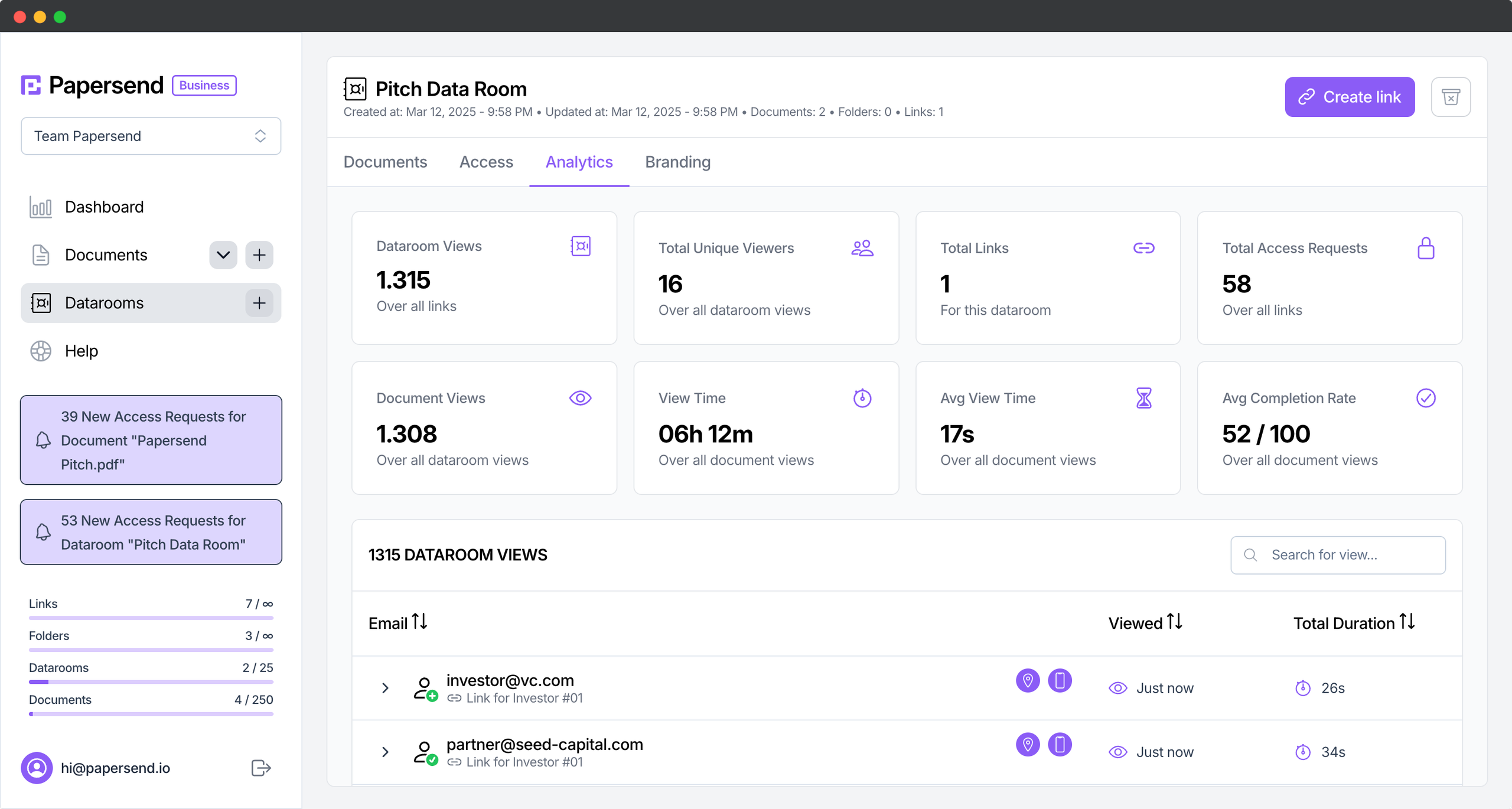The width and height of the screenshot is (1512, 809).
Task: Open the Dashboard from the sidebar
Action: (104, 207)
